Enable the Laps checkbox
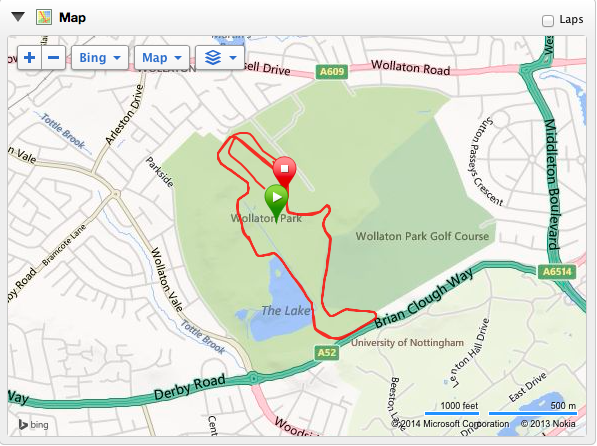The image size is (597, 446). click(x=548, y=21)
